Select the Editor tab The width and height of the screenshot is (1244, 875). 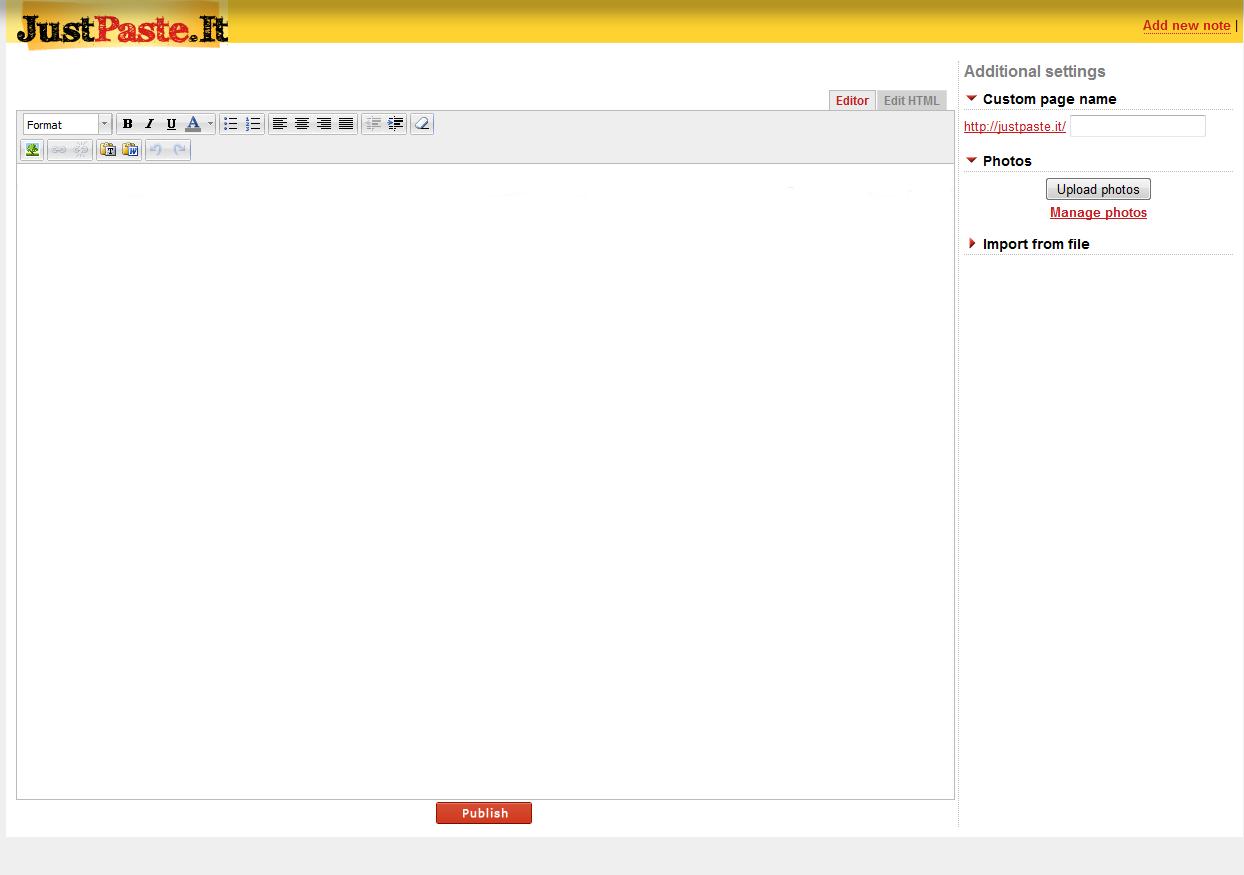click(x=852, y=100)
